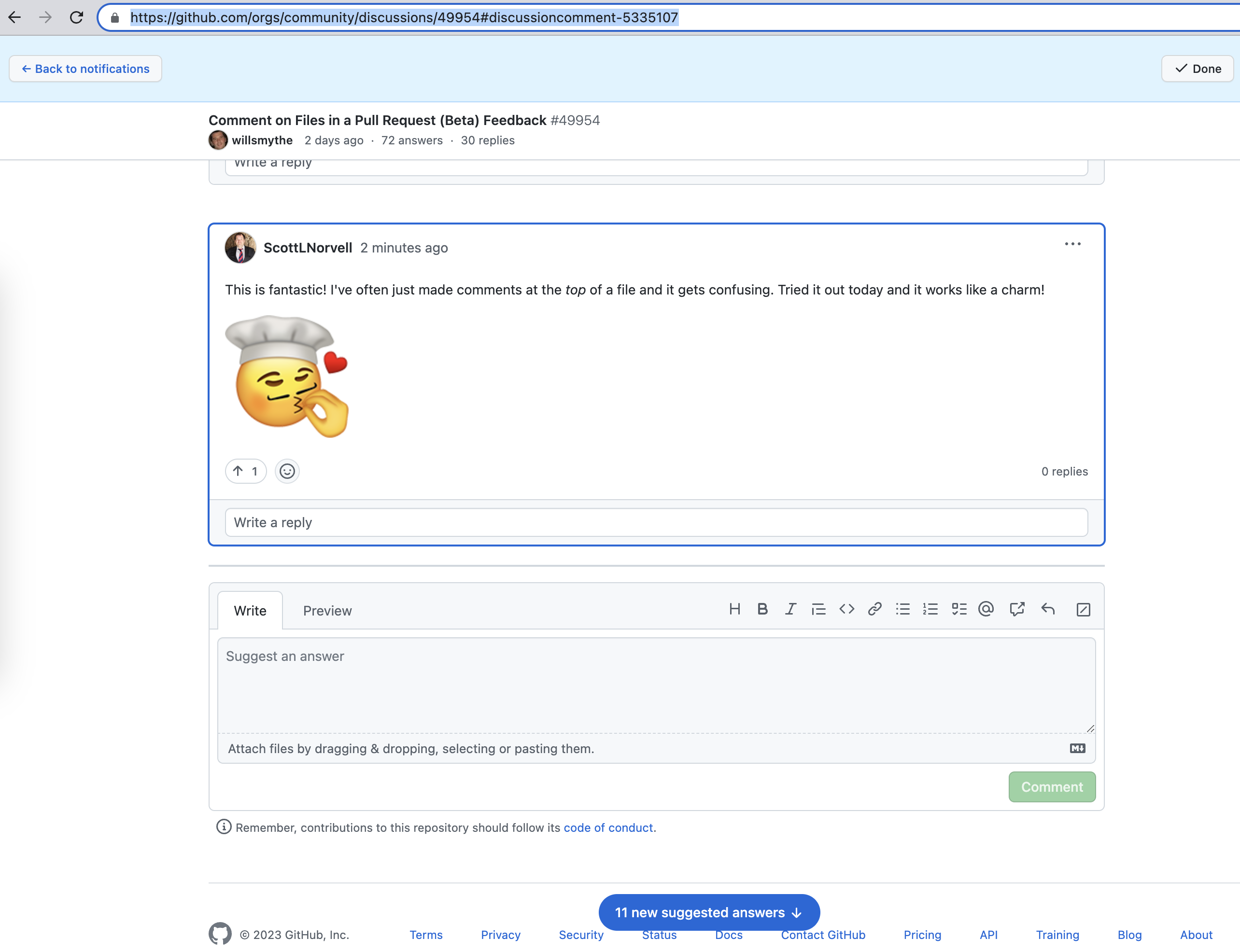Open the emoji reaction picker on ScottLNorvell's comment
This screenshot has width=1240, height=952.
click(287, 471)
